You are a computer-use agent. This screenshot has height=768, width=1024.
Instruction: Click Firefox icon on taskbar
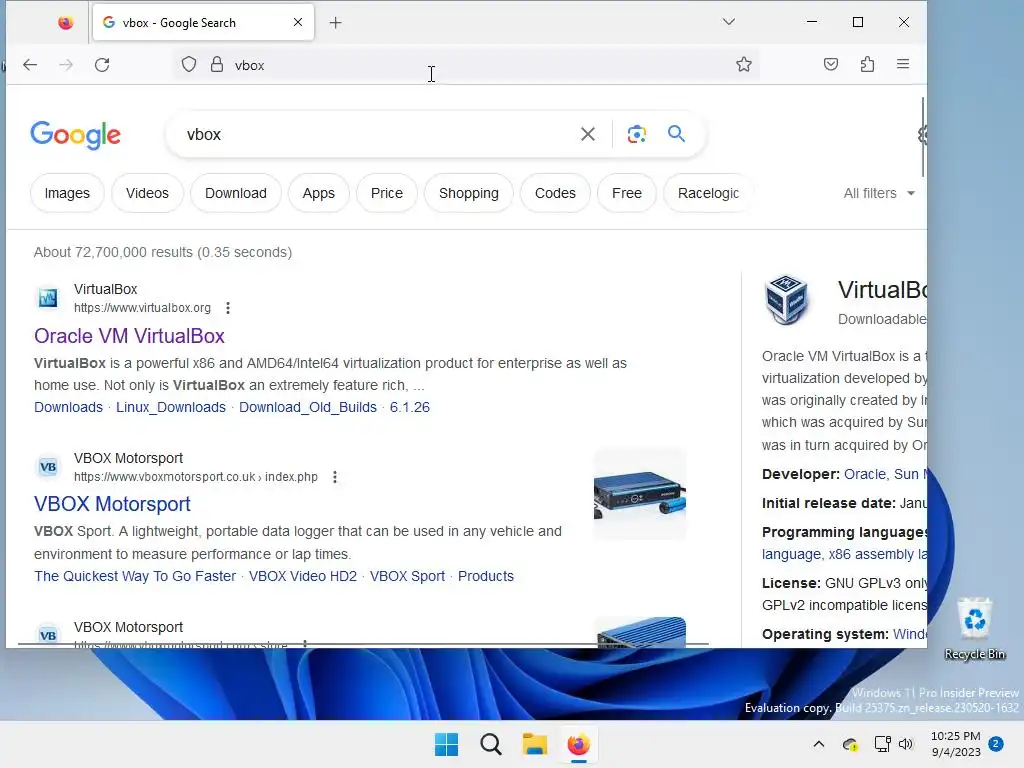[579, 744]
